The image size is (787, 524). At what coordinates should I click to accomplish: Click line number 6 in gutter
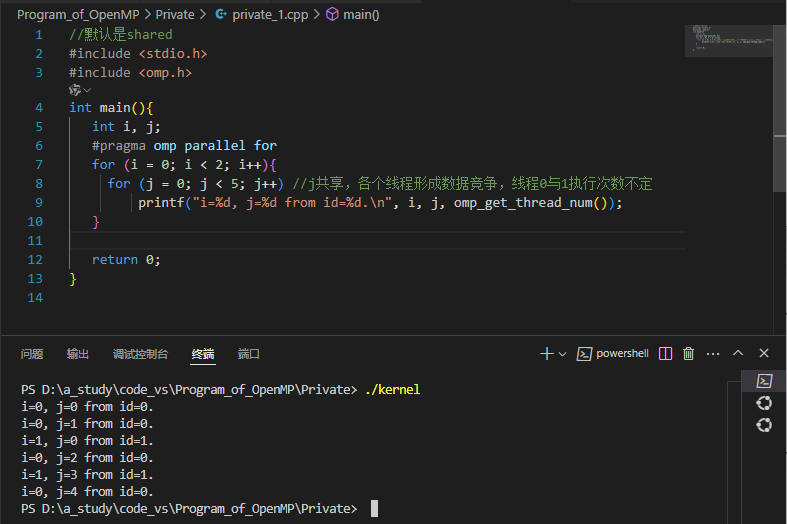pos(39,146)
